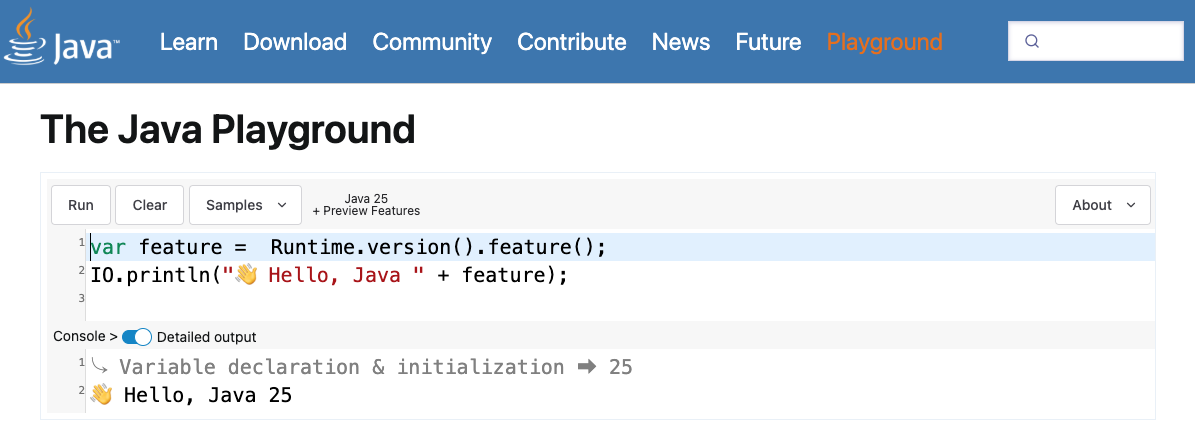Click the Samples dropdown chevron
The height and width of the screenshot is (443, 1195).
click(282, 205)
